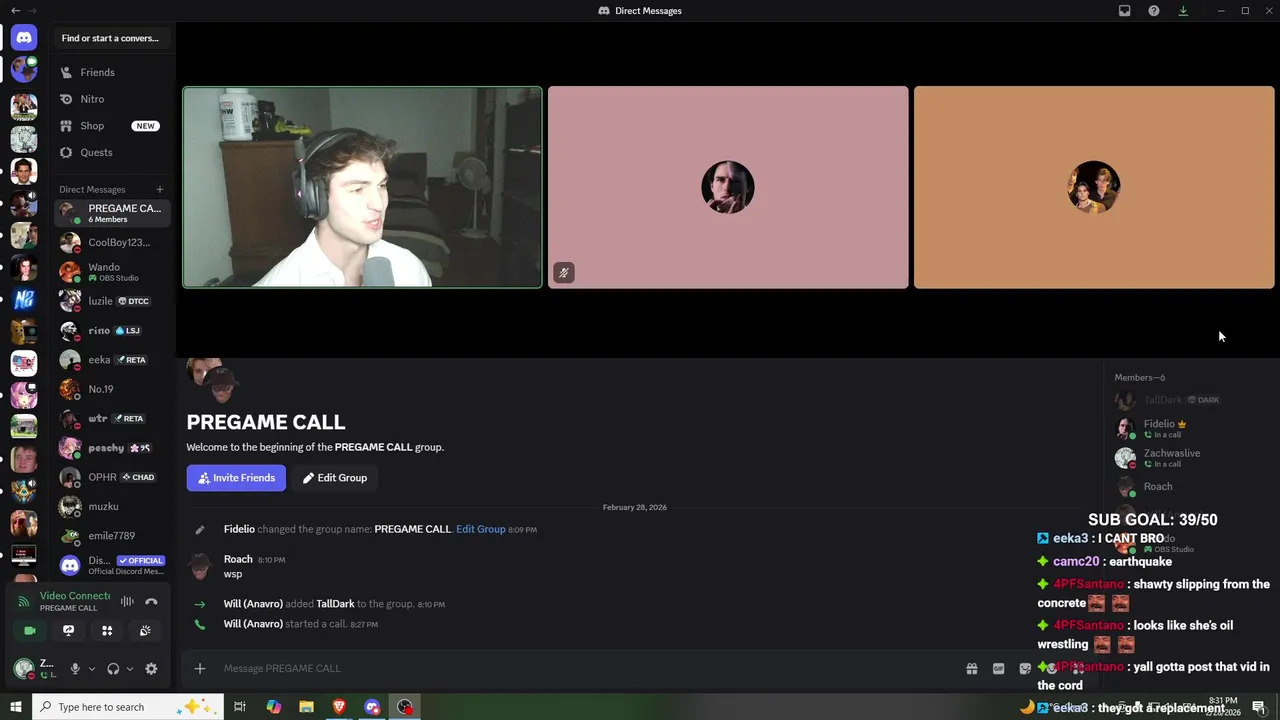The image size is (1280, 720).
Task: Open Nitro page
Action: 113,99
